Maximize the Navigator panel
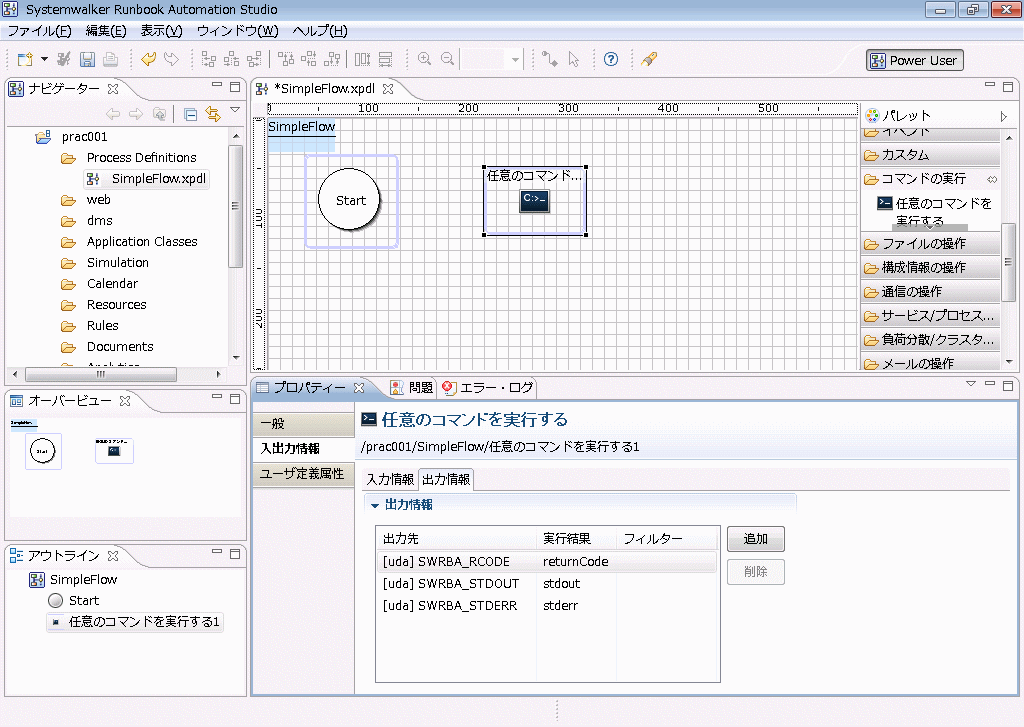 235,87
